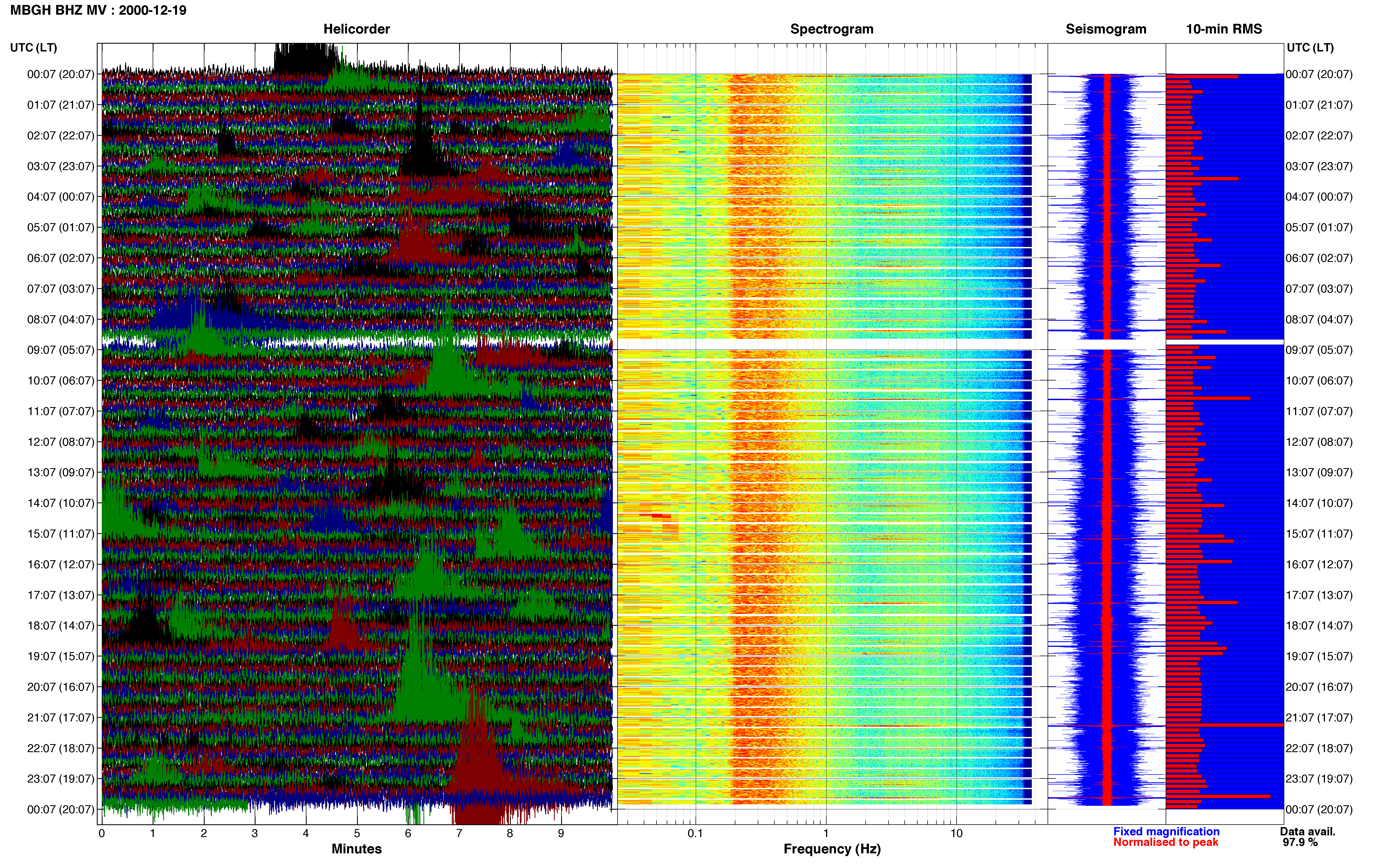Select the 'Helicorder' panel heading

coord(356,29)
